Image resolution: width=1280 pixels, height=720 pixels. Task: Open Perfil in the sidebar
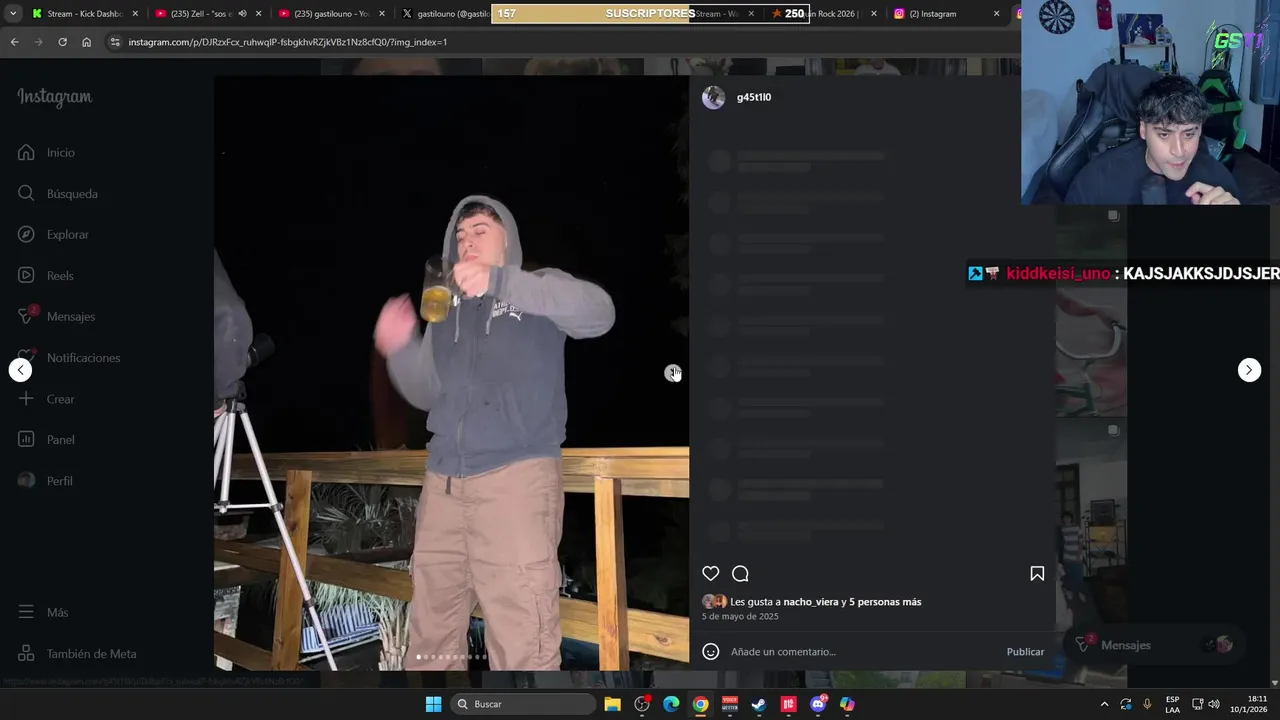click(x=45, y=480)
